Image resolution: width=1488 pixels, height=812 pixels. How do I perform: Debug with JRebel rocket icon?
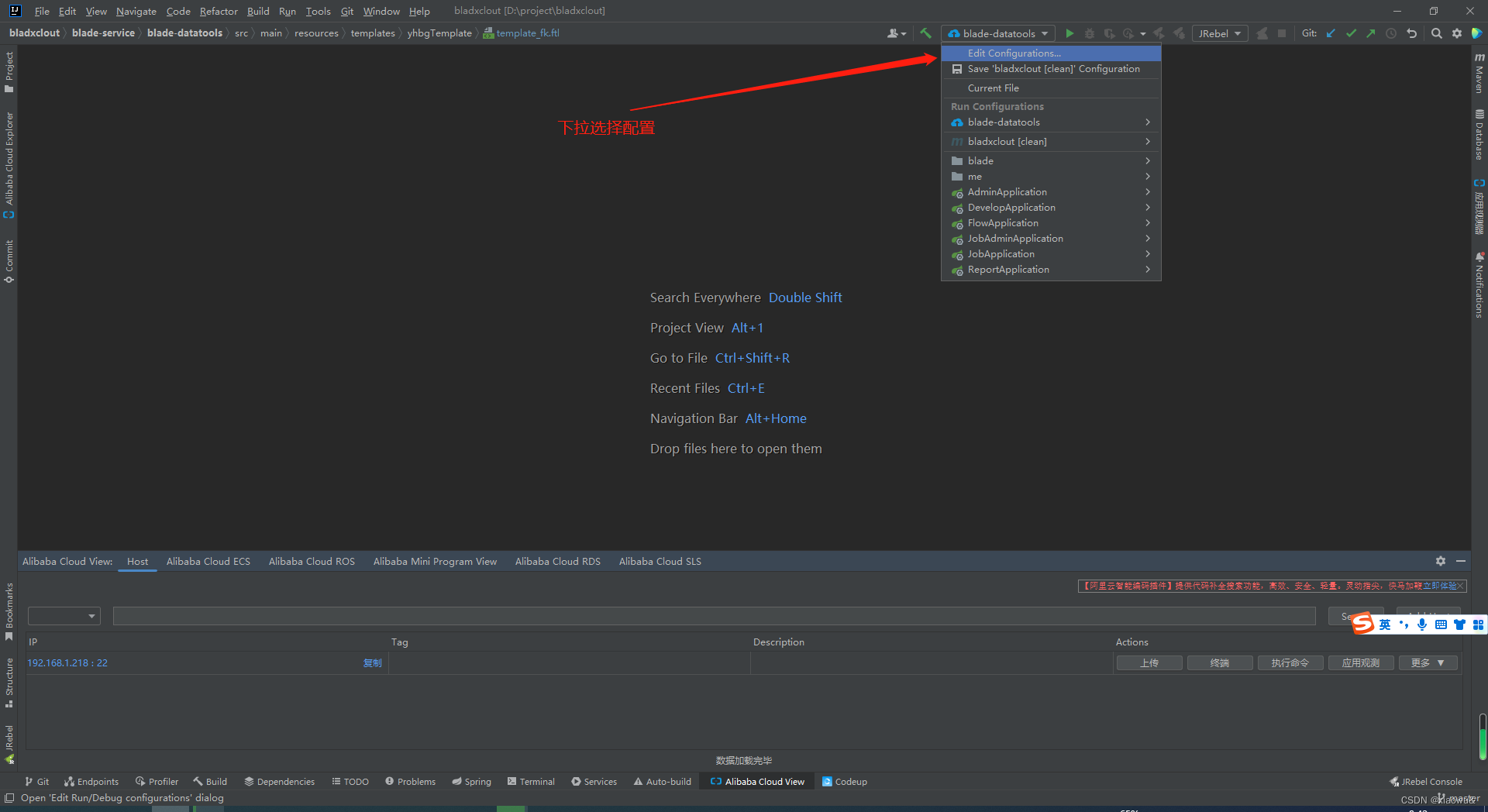[x=1179, y=33]
